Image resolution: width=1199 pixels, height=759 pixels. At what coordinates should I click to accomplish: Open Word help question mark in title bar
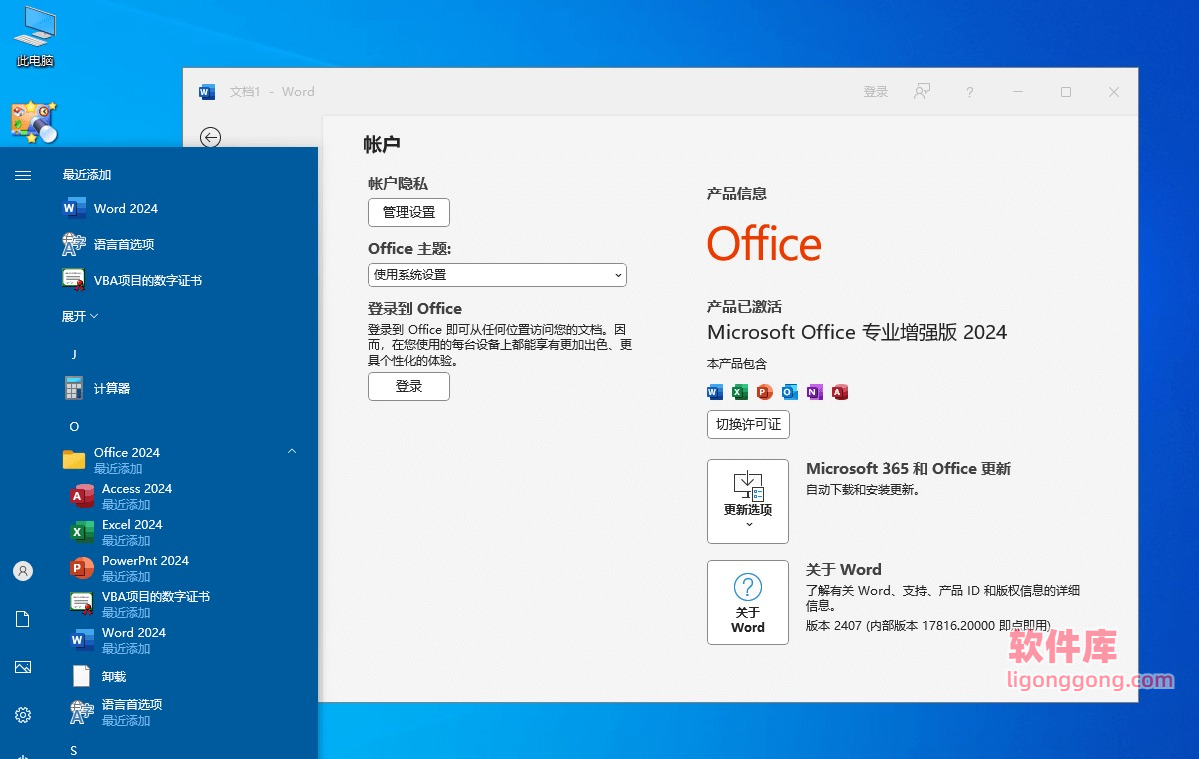click(970, 92)
